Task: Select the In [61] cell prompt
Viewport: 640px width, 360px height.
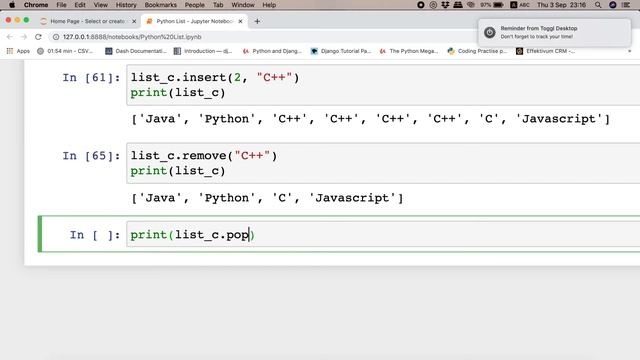Action: click(x=91, y=78)
